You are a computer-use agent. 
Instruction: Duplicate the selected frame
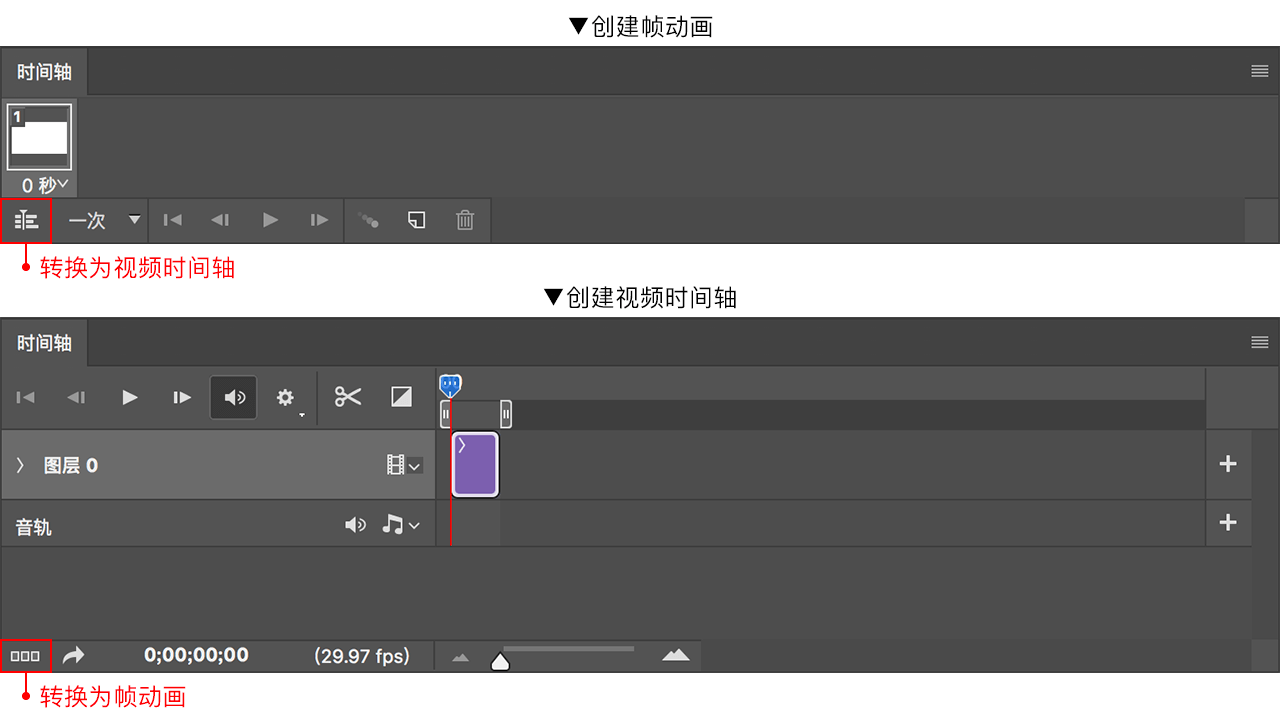pyautogui.click(x=417, y=220)
